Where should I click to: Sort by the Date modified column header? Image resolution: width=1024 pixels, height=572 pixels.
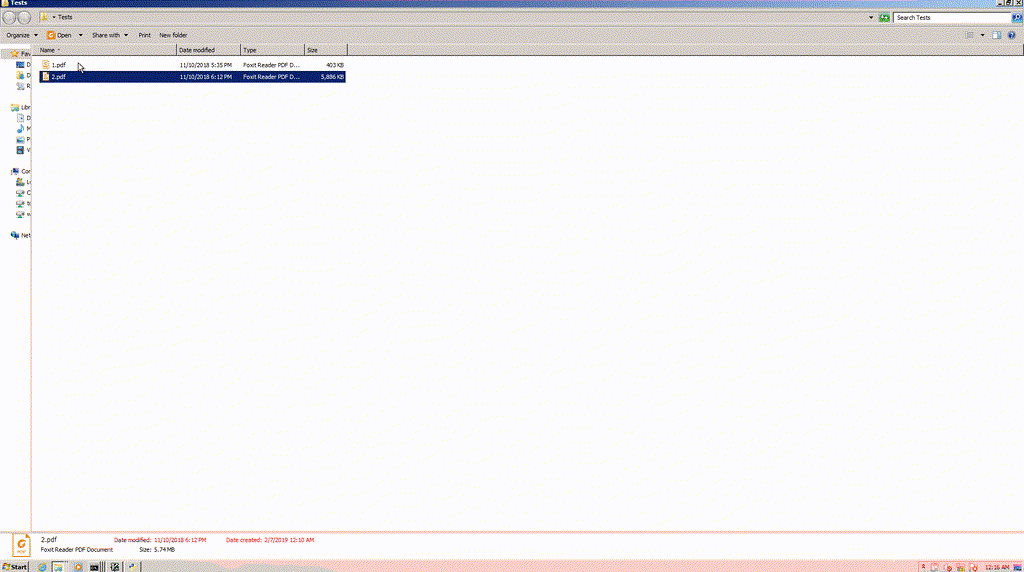pos(208,50)
